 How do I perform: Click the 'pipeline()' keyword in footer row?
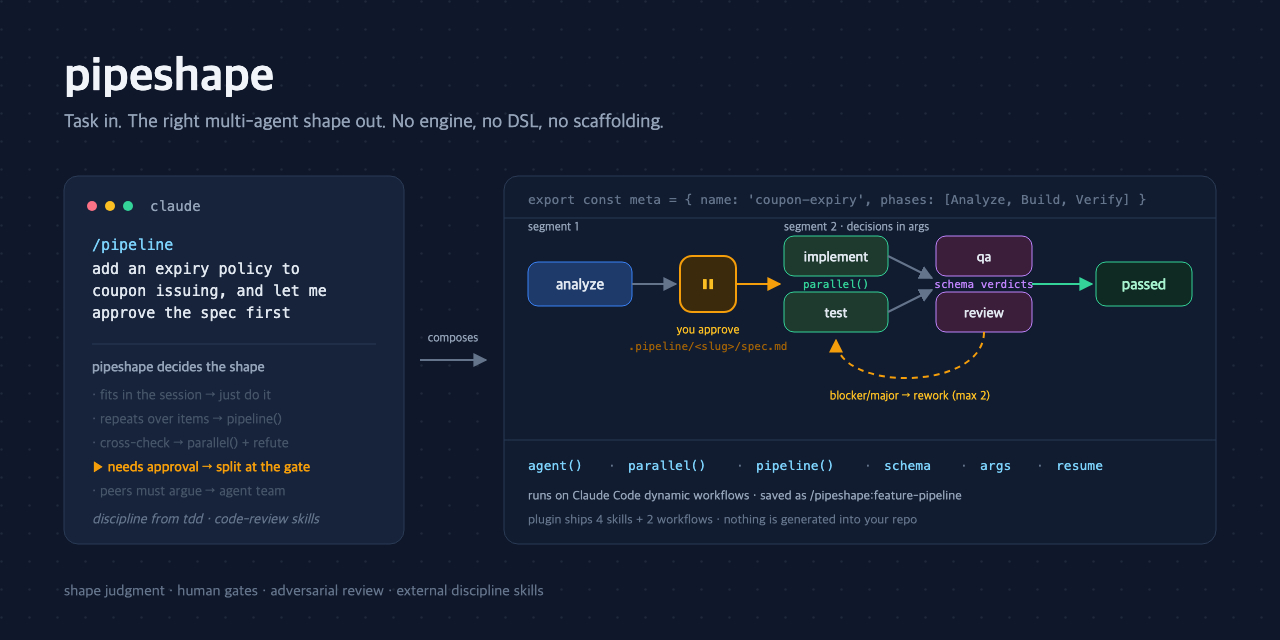795,466
